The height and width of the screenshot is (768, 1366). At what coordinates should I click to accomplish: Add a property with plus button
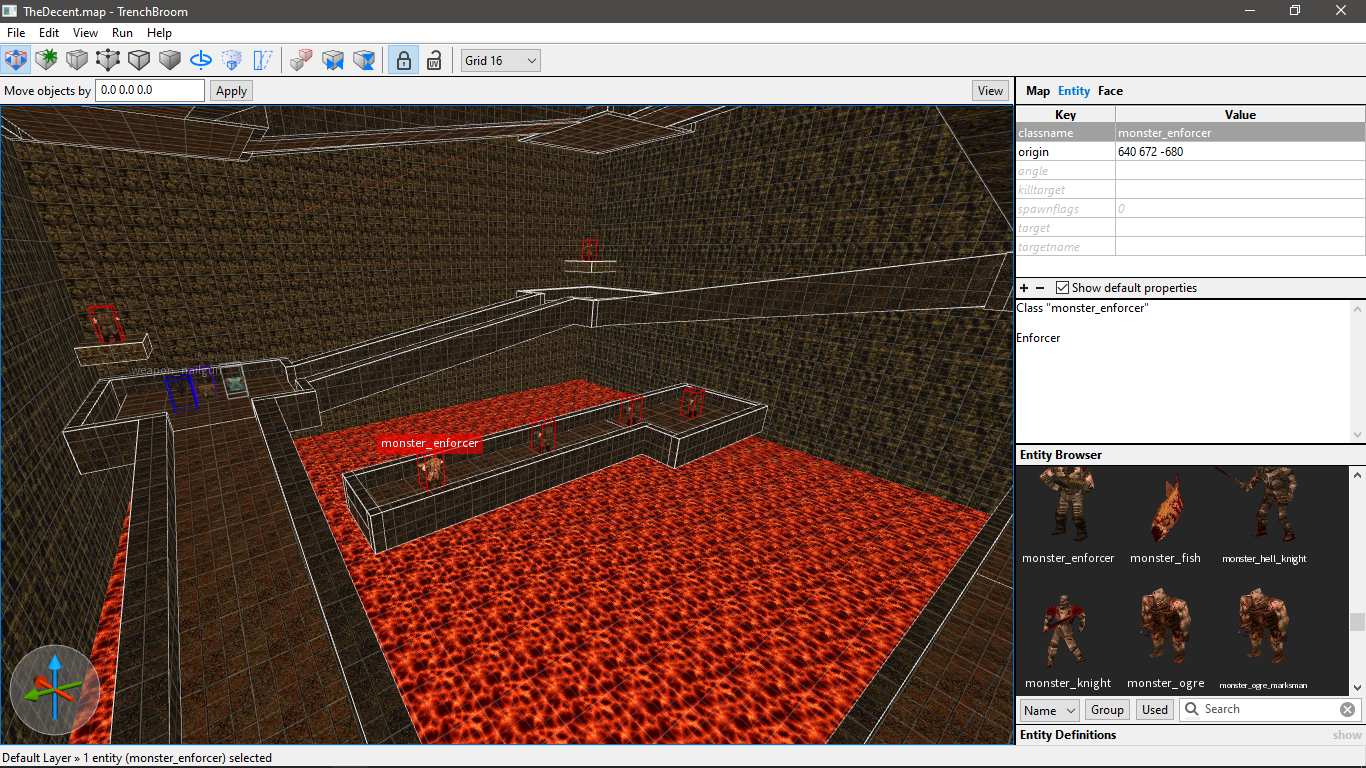tap(1024, 288)
